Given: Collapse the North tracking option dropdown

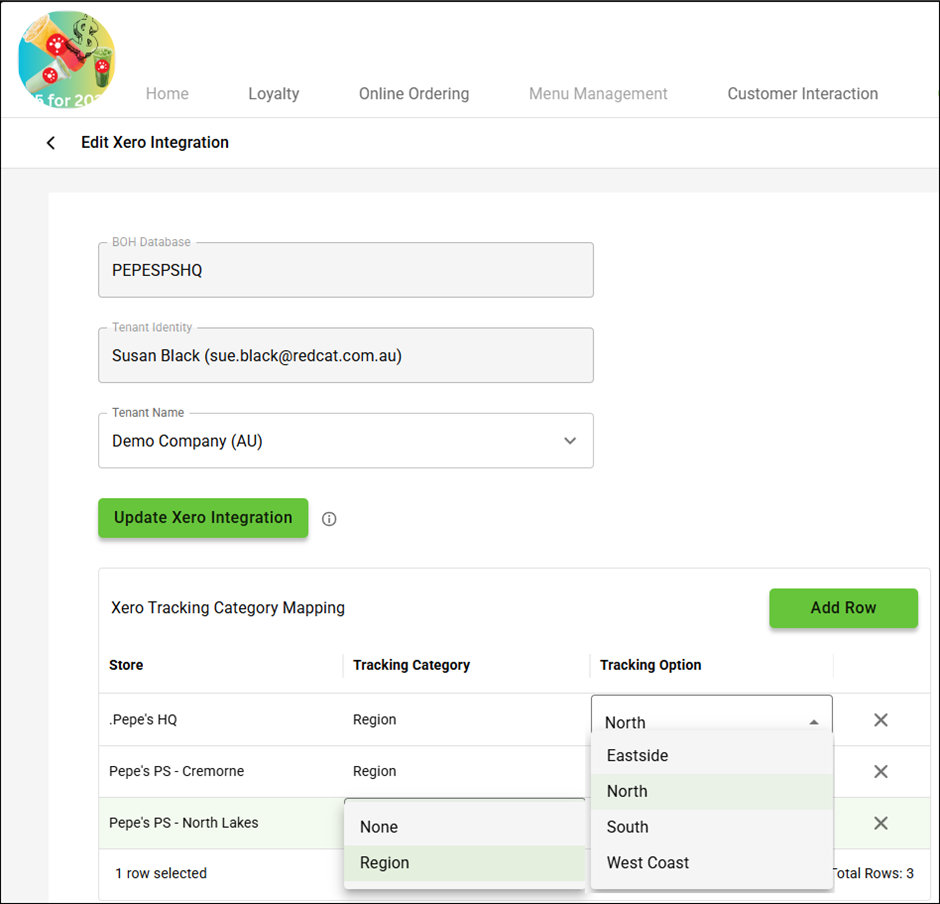Looking at the screenshot, I should 813,722.
